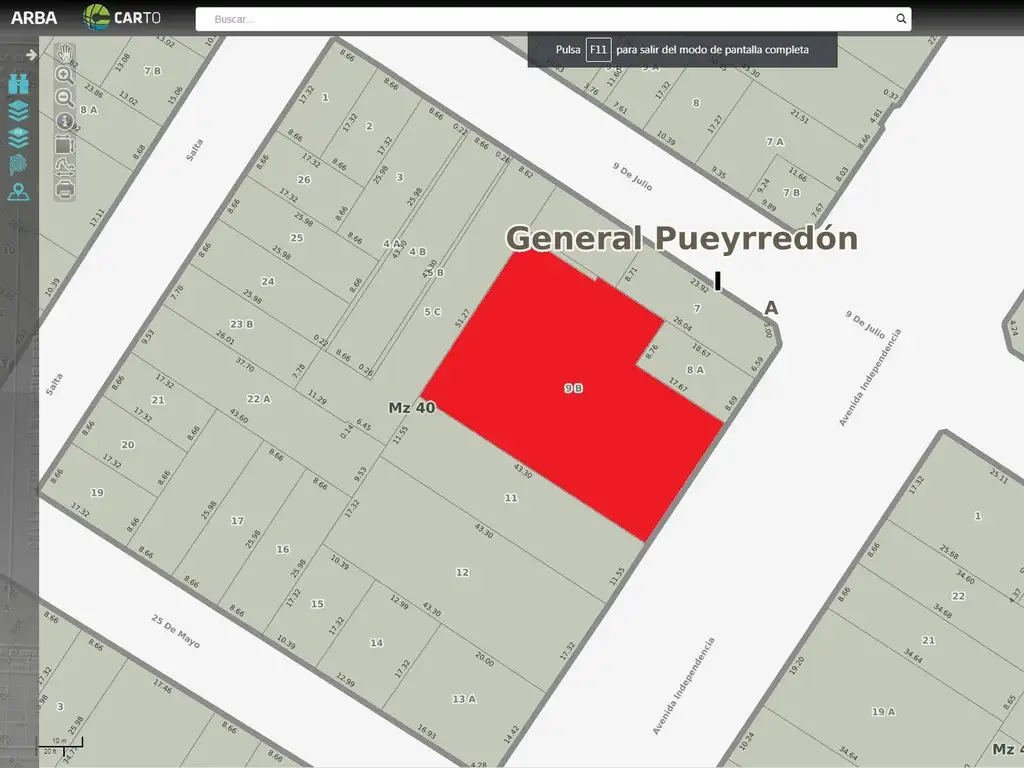The image size is (1024, 768).
Task: Click the print map icon
Action: coord(65,188)
